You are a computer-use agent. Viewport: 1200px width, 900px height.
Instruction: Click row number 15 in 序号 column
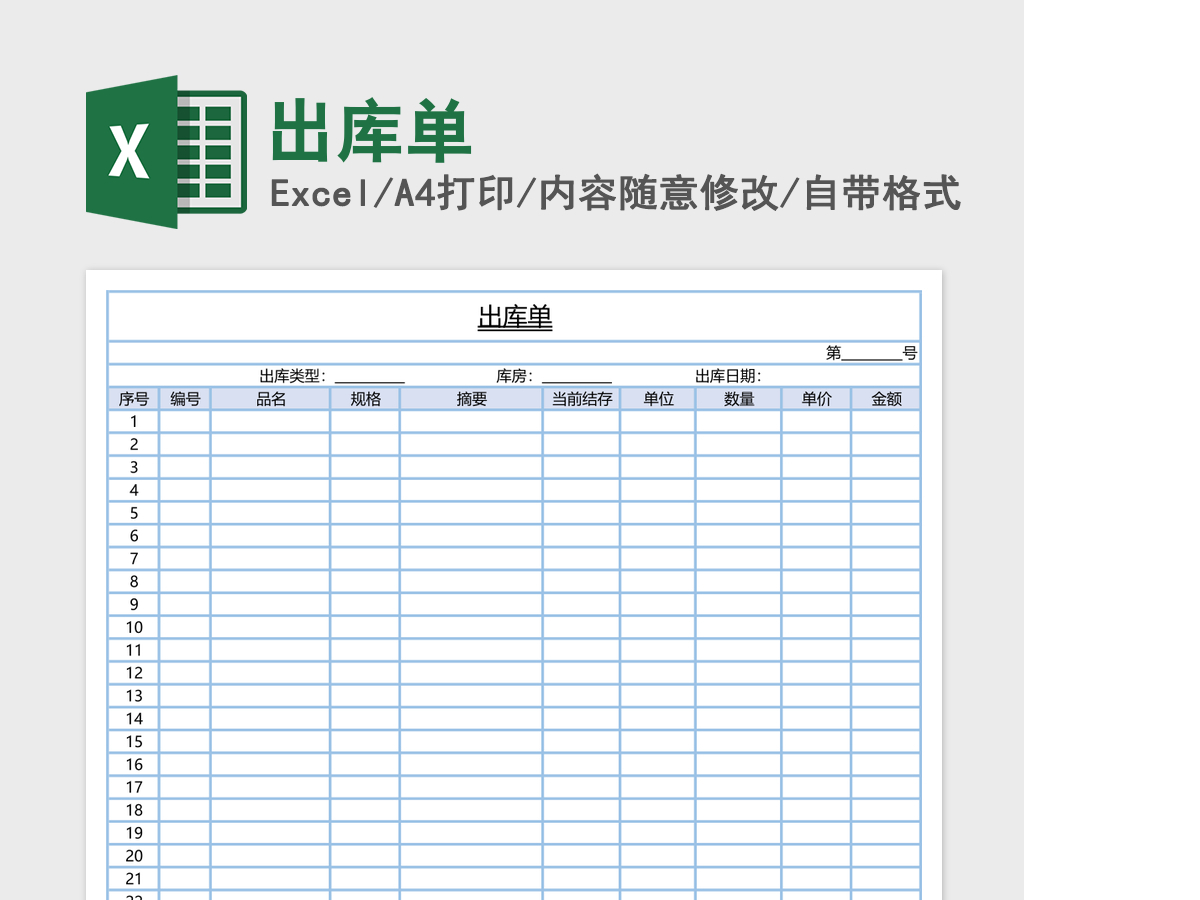point(134,742)
